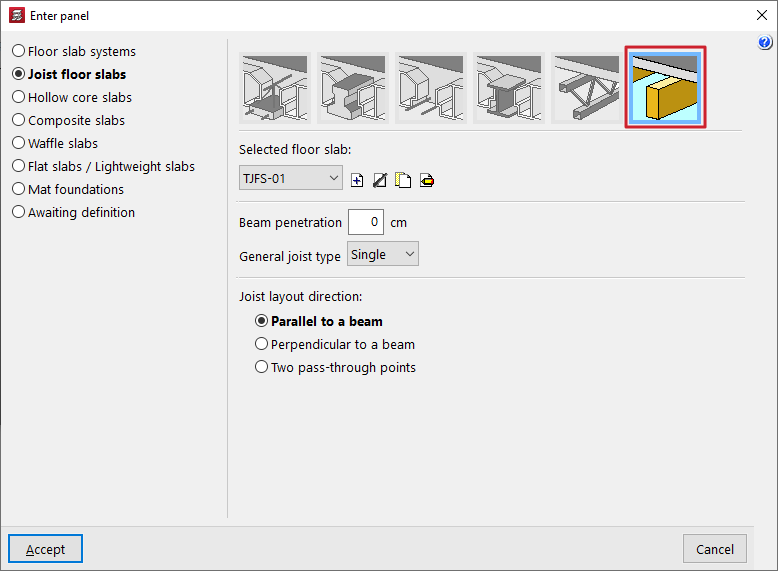778x571 pixels.
Task: Add a new floor slab with the plus icon
Action: (x=358, y=180)
